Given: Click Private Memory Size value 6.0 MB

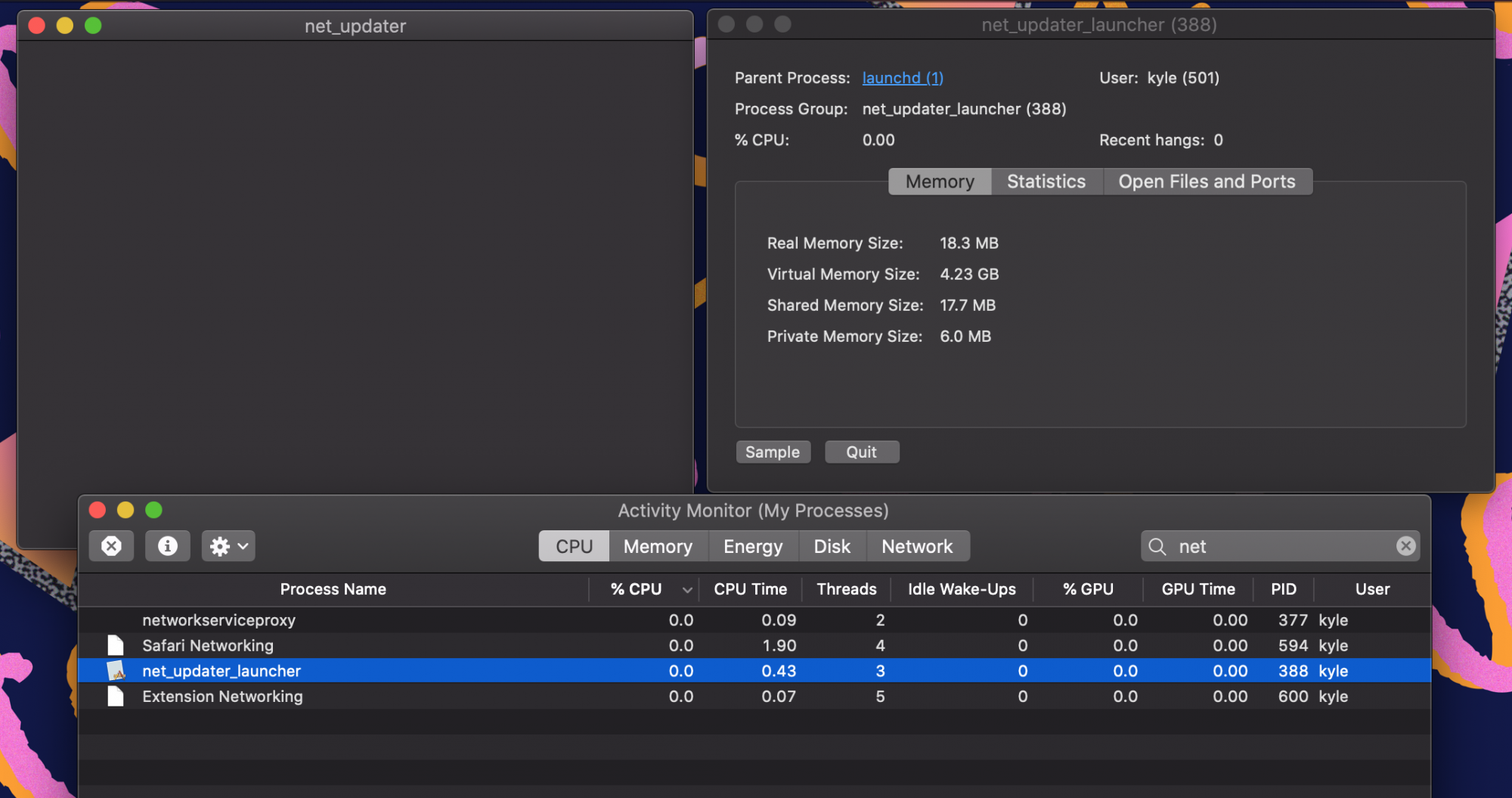Looking at the screenshot, I should pos(965,336).
